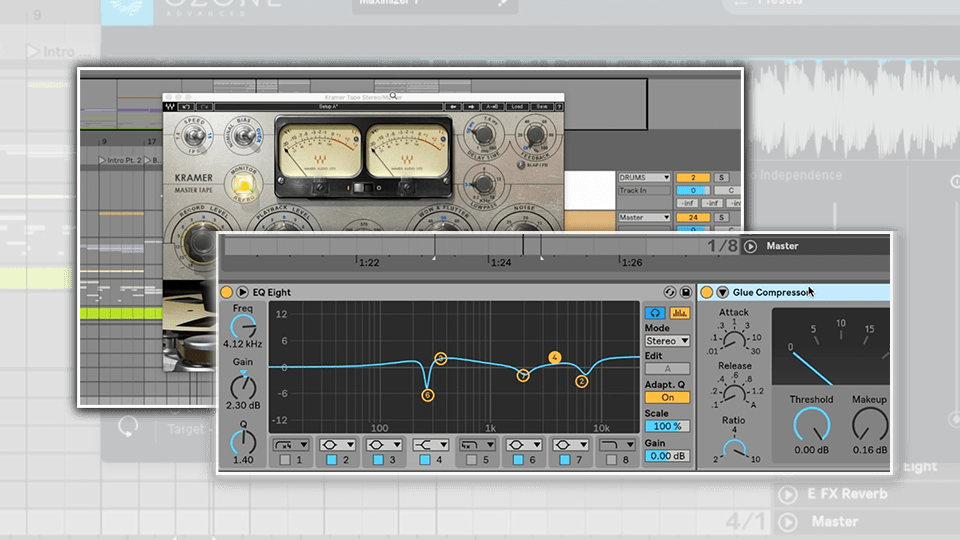Solo the DRUMS track with S button
The width and height of the screenshot is (960, 540).
(721, 178)
